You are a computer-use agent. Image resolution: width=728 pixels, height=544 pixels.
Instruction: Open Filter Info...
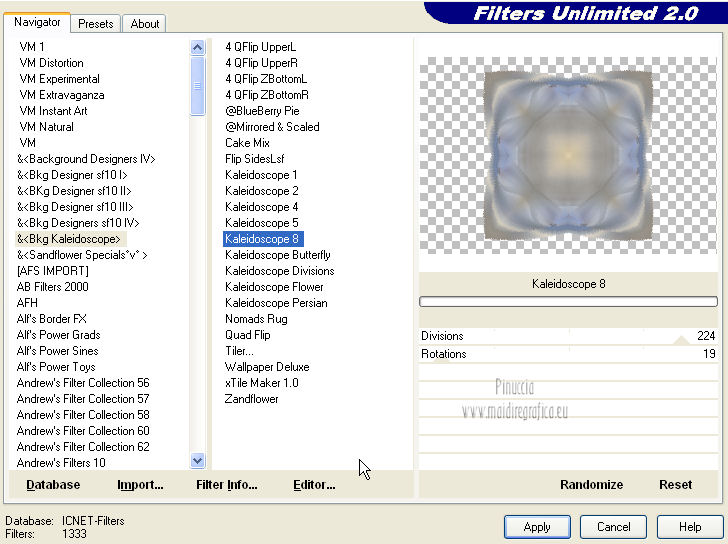(x=227, y=485)
